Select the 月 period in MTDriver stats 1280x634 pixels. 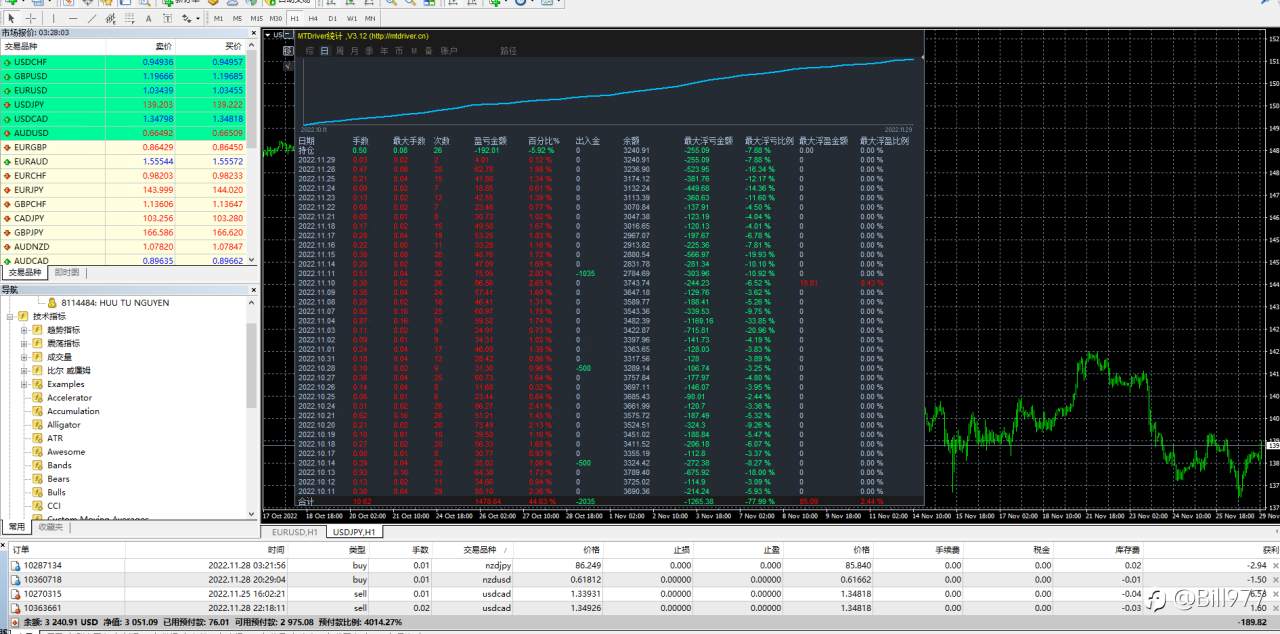(x=354, y=51)
